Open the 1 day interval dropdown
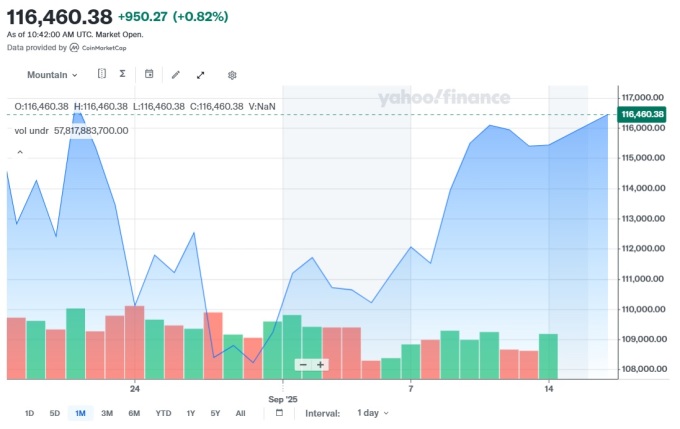The height and width of the screenshot is (429, 680). 372,413
